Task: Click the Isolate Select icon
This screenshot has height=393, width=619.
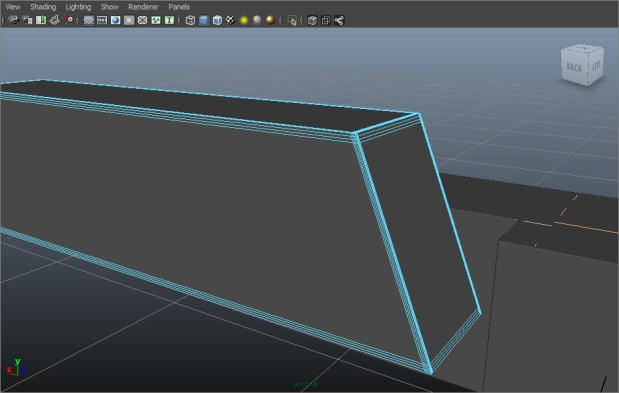Action: pos(292,20)
